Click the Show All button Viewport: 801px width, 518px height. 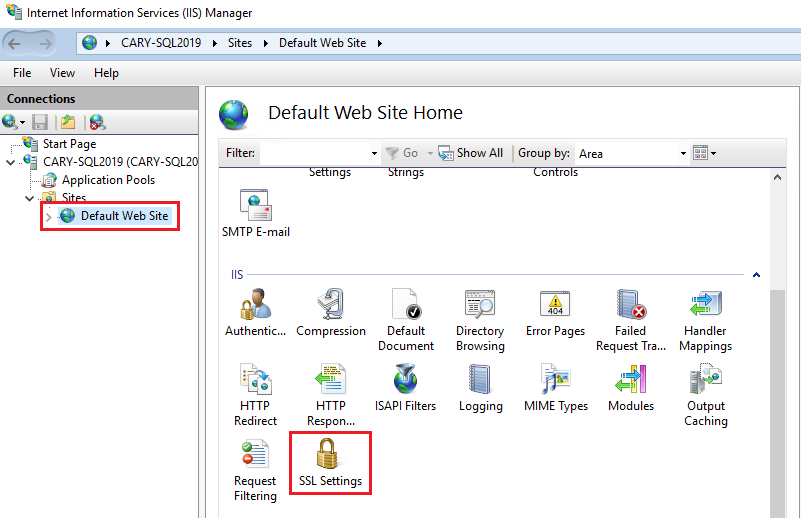tap(471, 153)
